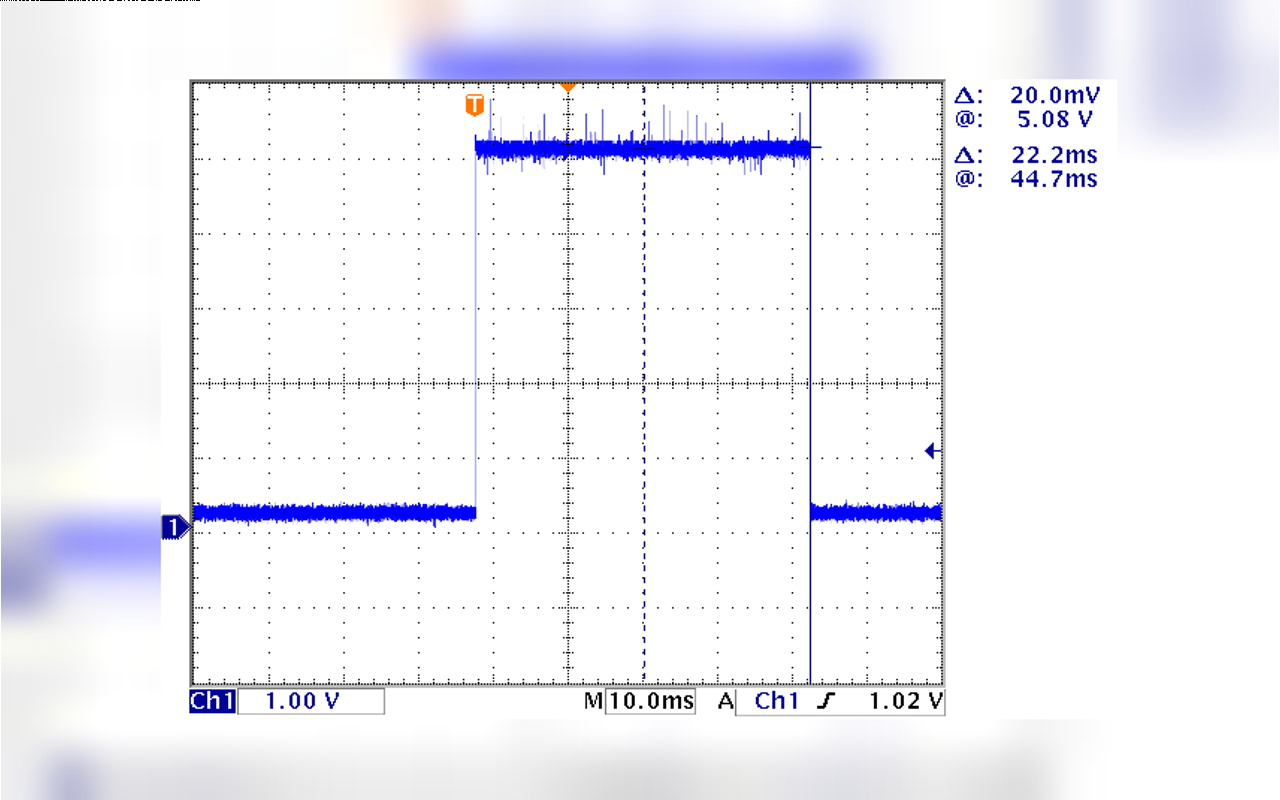
Task: Click the 1.02 V trigger level value
Action: pos(906,701)
